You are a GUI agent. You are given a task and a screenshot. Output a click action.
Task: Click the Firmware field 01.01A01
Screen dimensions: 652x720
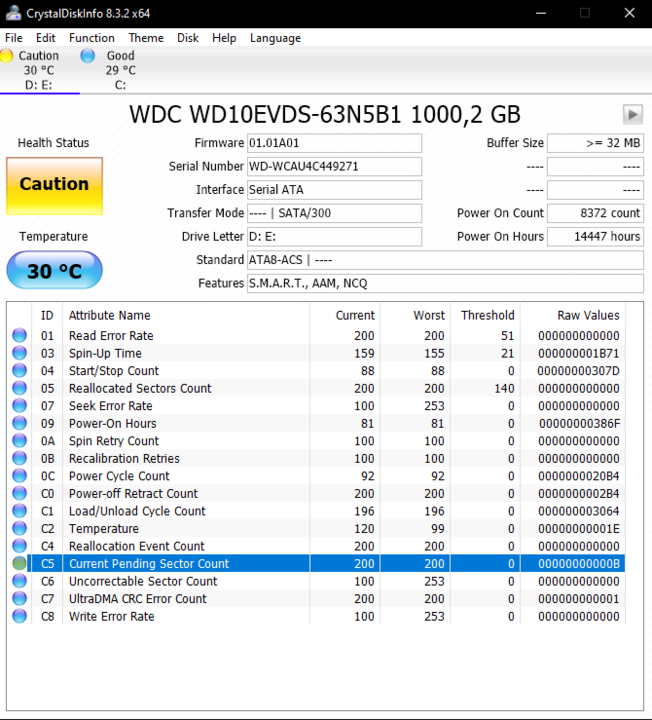(x=334, y=143)
